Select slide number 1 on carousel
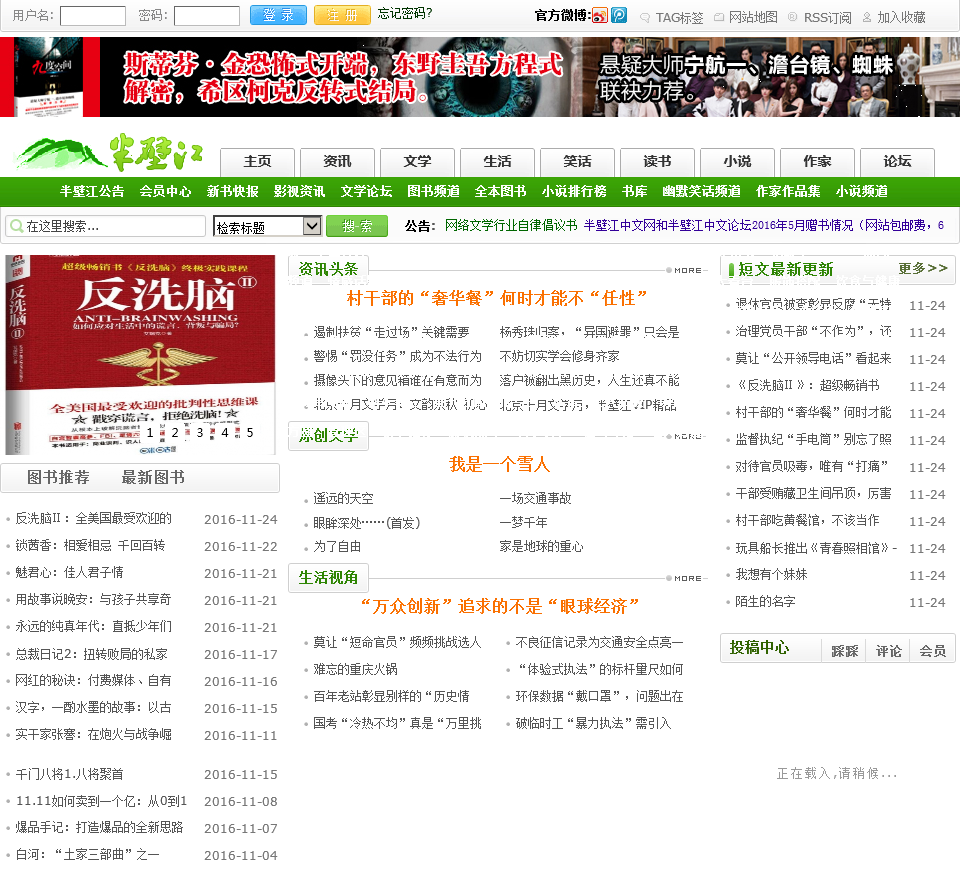 (150, 433)
